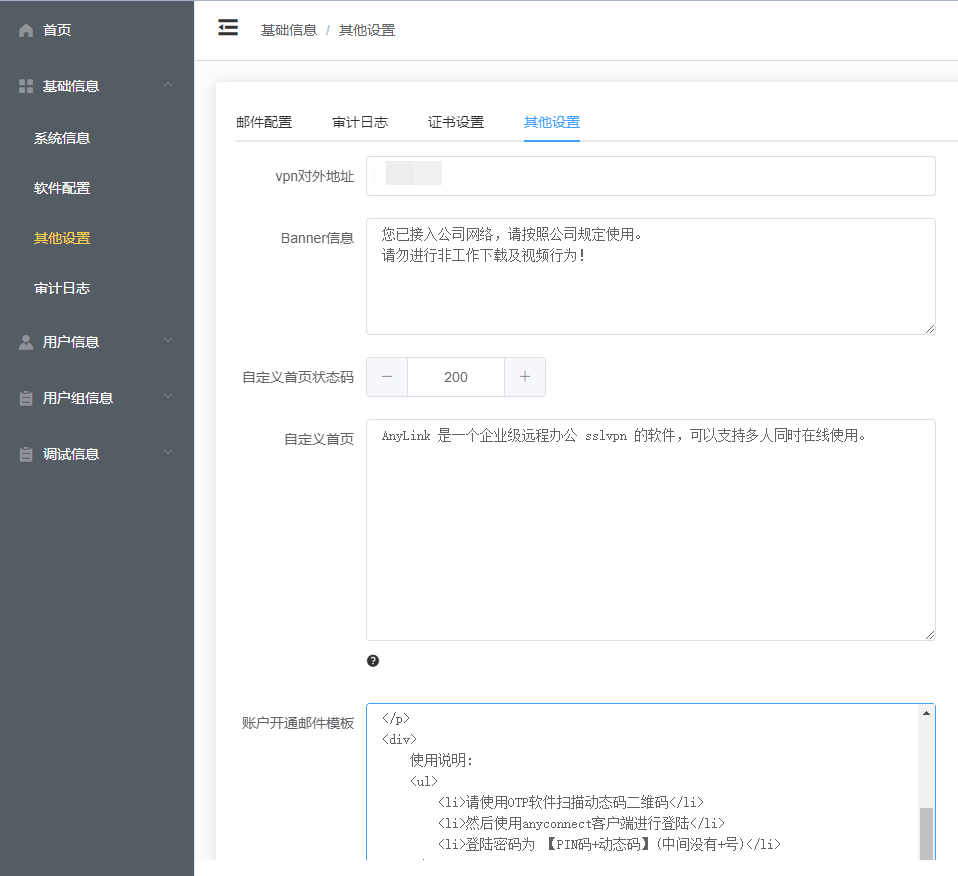Focus the vpn对外地址 input field
Screen dimensions: 958x876
[651, 176]
